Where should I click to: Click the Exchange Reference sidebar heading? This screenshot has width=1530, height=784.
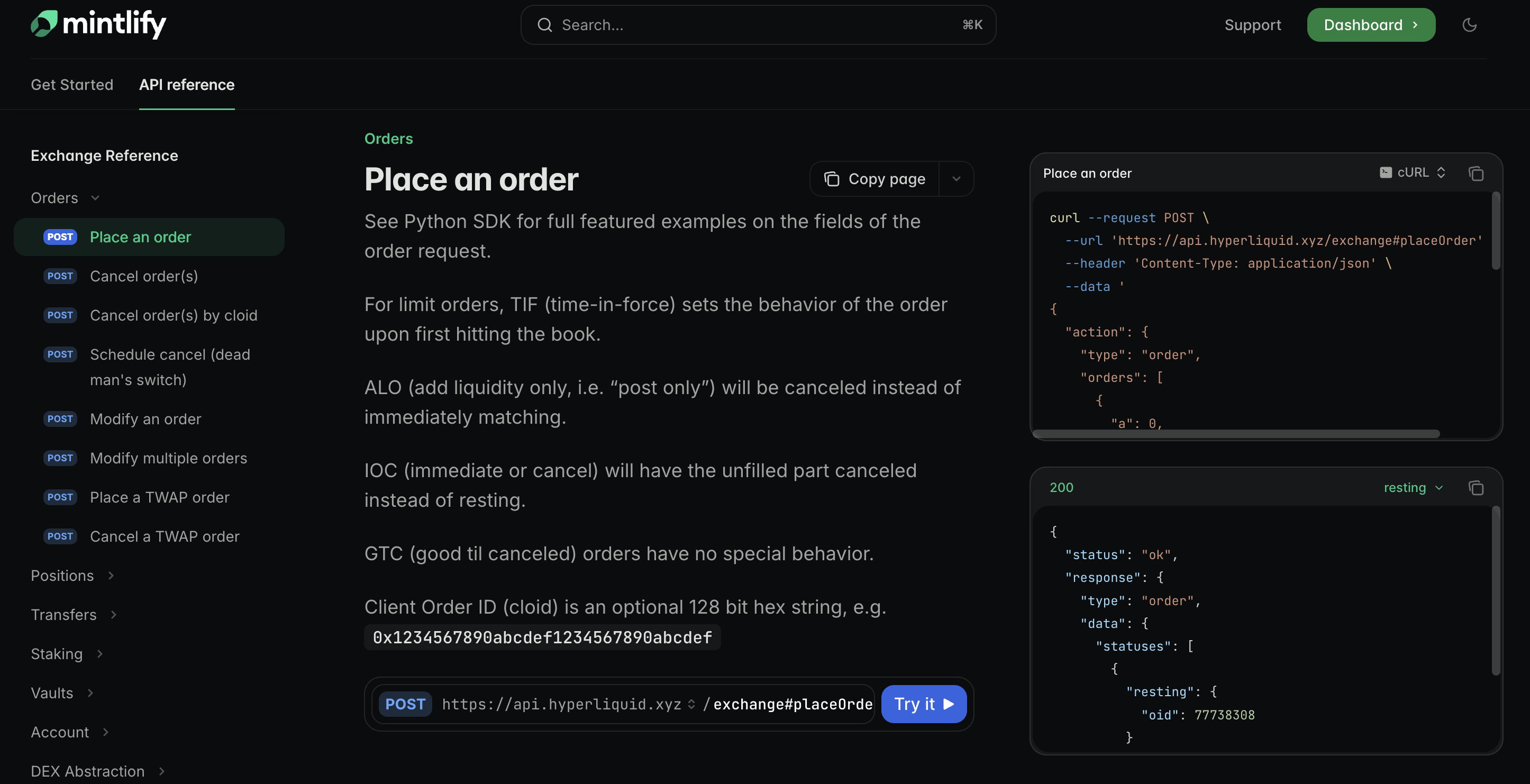click(x=105, y=156)
